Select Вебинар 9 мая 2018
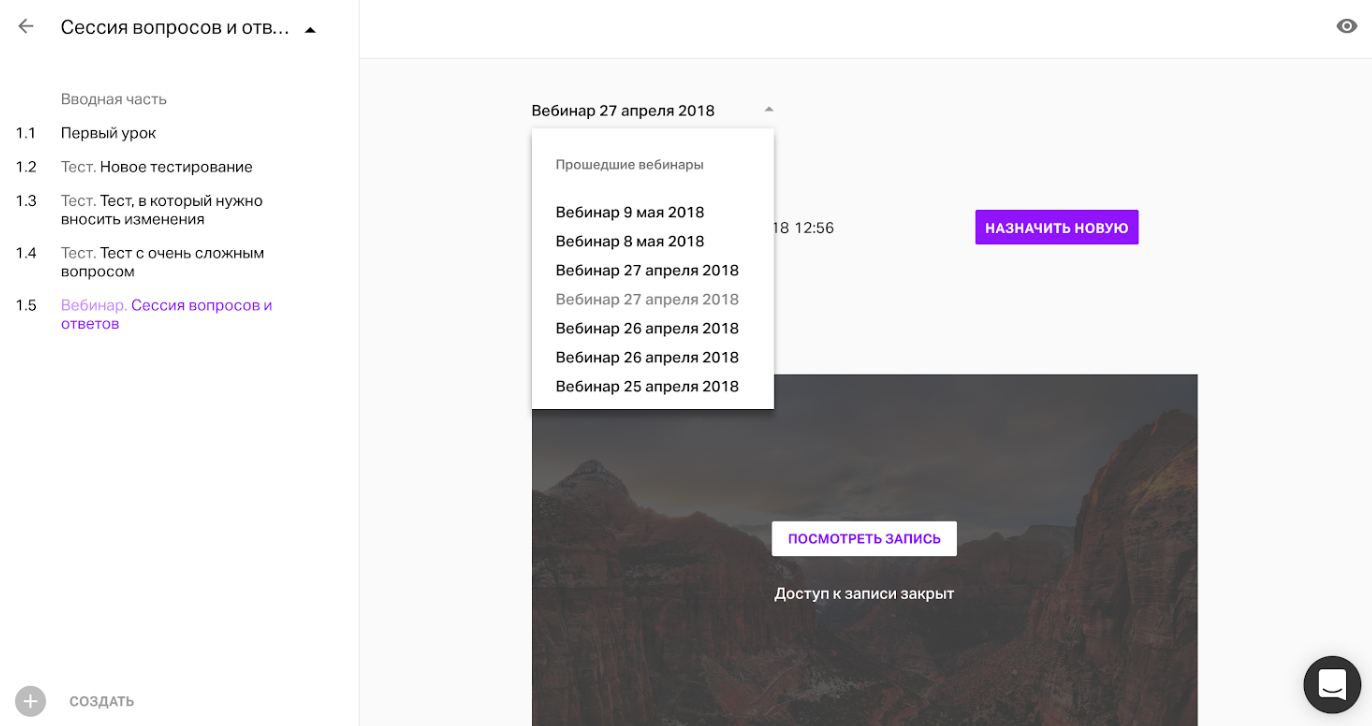Viewport: 1372px width, 726px height. point(630,212)
